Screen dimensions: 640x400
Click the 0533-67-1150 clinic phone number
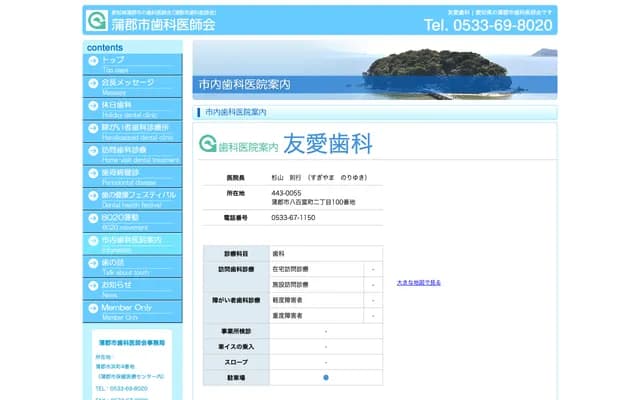pyautogui.click(x=294, y=217)
